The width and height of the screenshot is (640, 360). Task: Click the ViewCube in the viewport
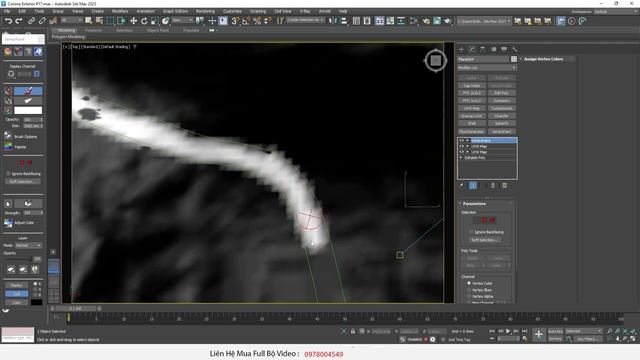tap(436, 61)
